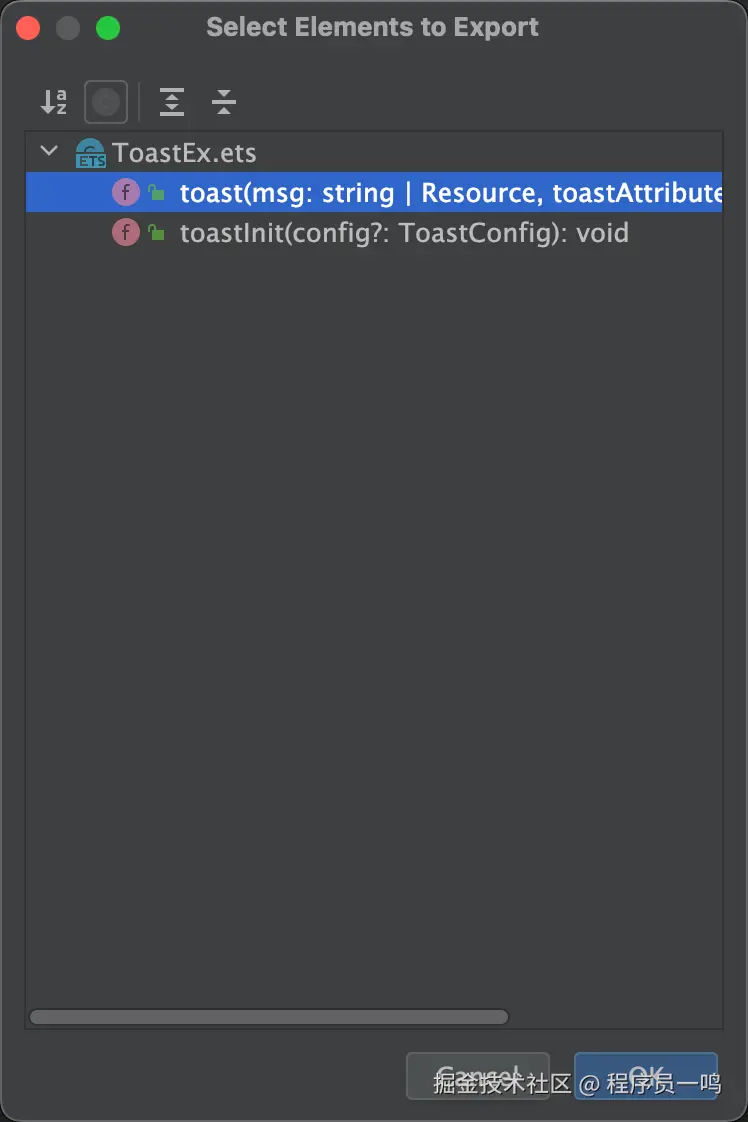Select toastInit(config?: ToastConfig): void entry

pyautogui.click(x=404, y=233)
